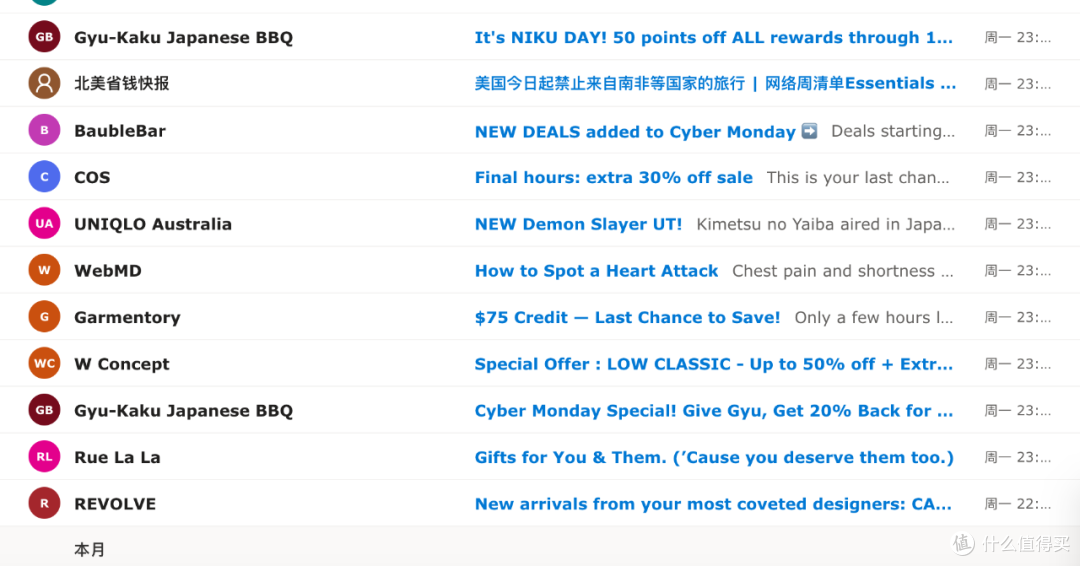This screenshot has height=566, width=1080.
Task: Open the NIKU DAY 50 points off email
Action: tap(713, 38)
